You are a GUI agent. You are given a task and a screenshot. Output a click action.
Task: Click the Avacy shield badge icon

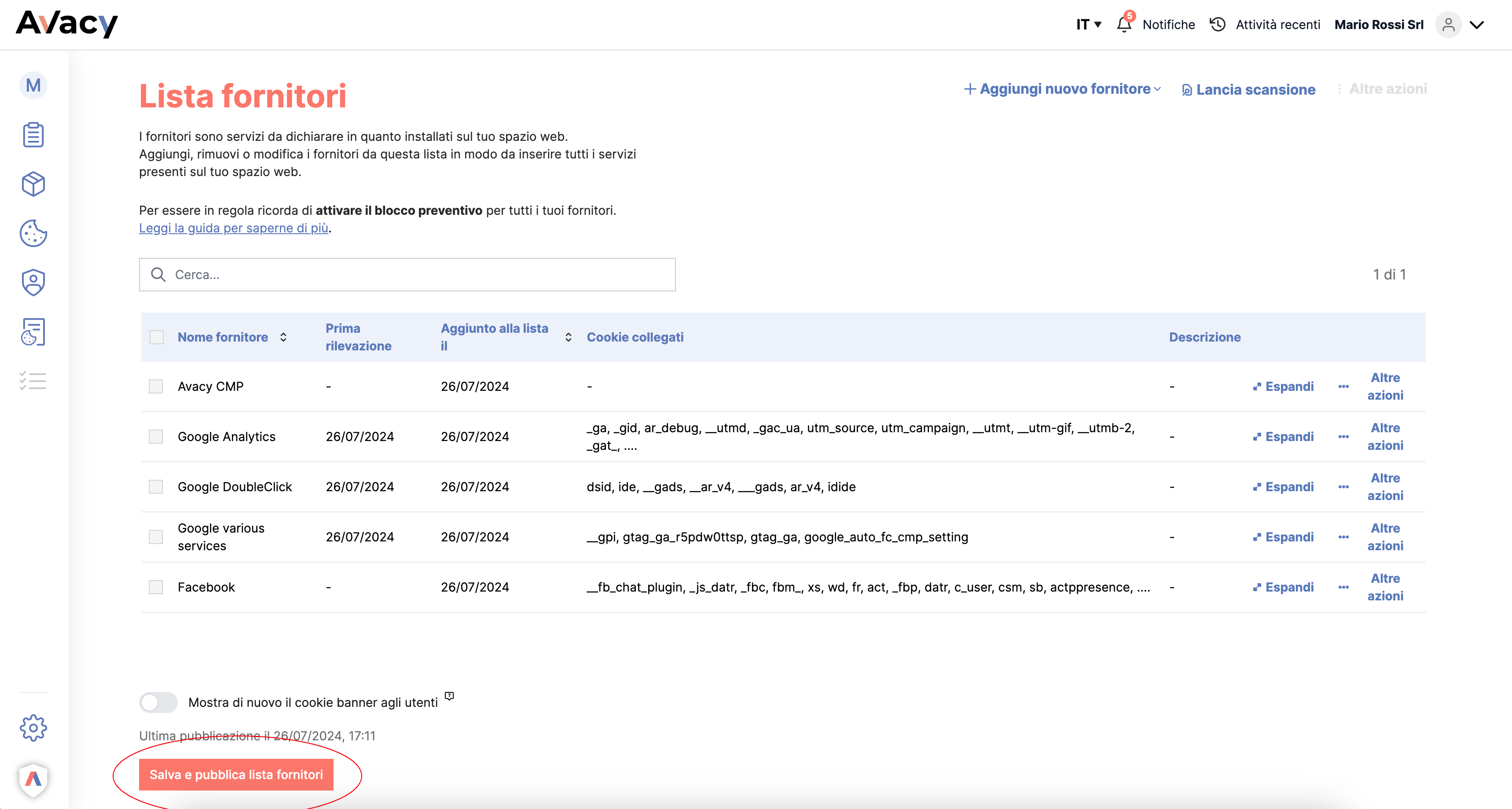(33, 780)
